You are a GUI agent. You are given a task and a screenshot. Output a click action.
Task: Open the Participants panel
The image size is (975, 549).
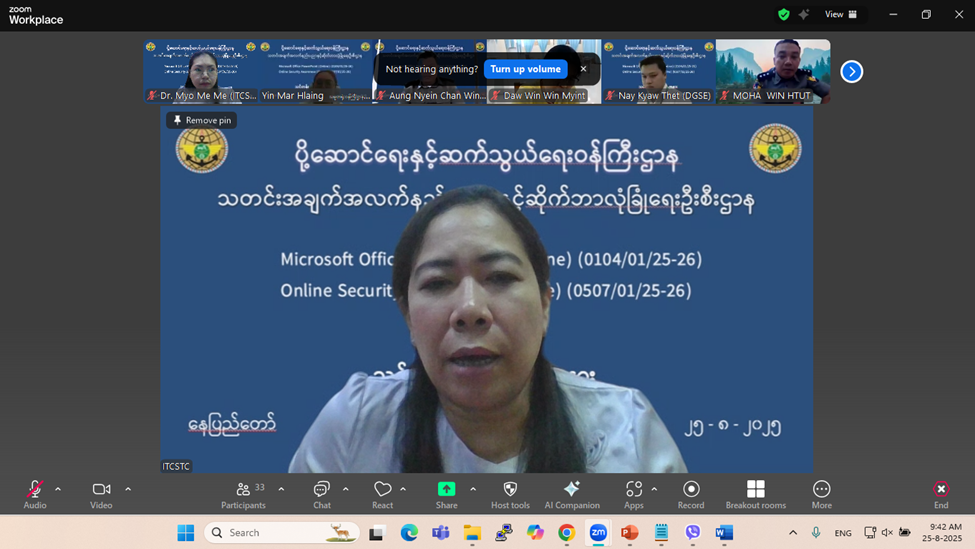pyautogui.click(x=244, y=489)
